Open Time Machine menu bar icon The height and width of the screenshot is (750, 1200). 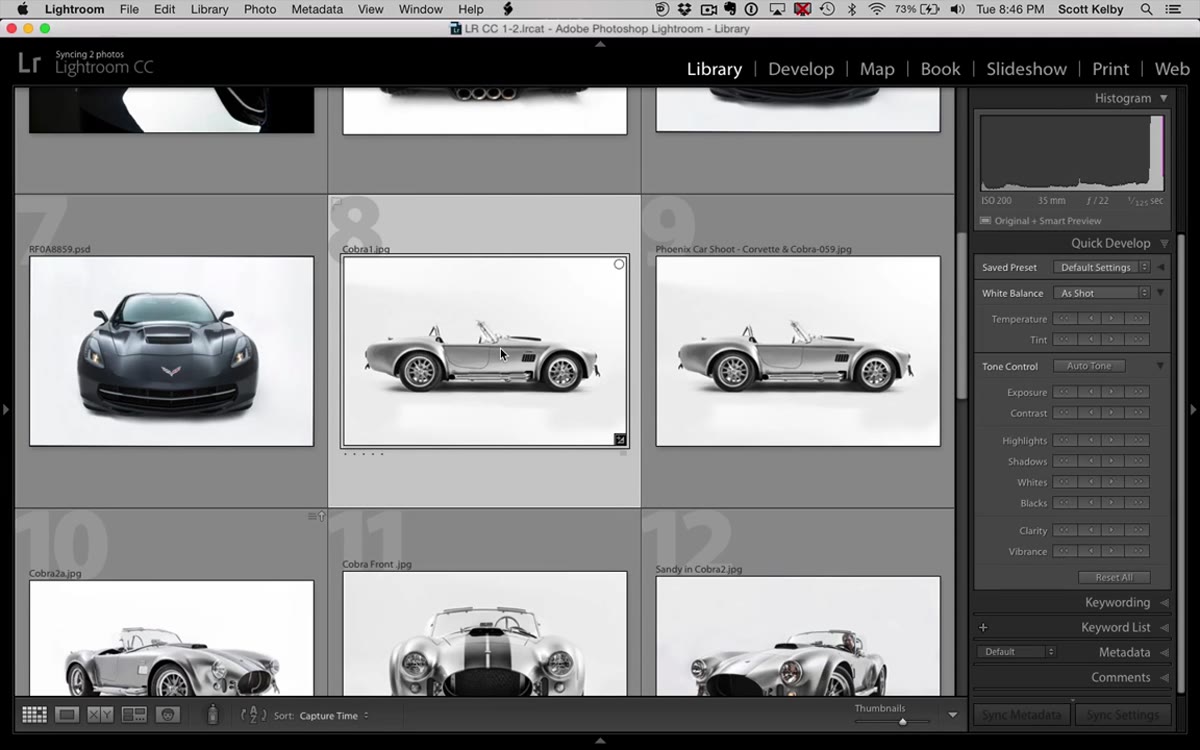pos(827,9)
